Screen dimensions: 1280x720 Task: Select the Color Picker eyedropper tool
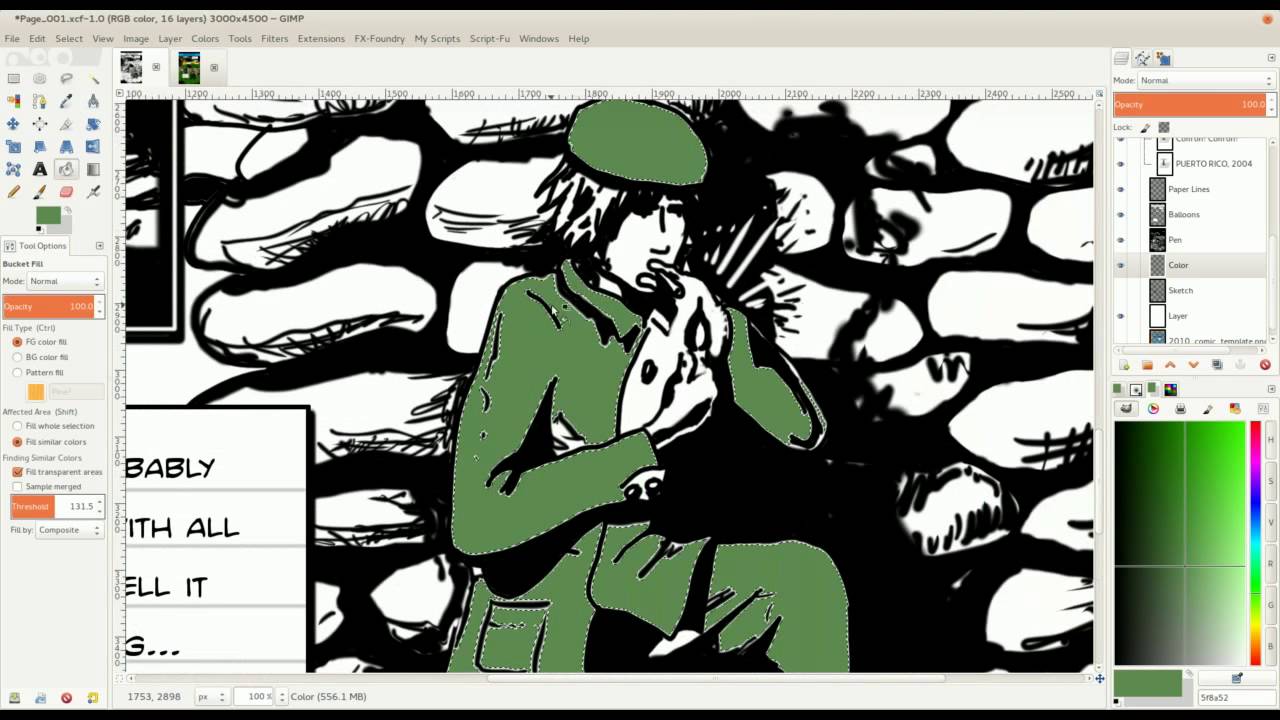pos(66,101)
